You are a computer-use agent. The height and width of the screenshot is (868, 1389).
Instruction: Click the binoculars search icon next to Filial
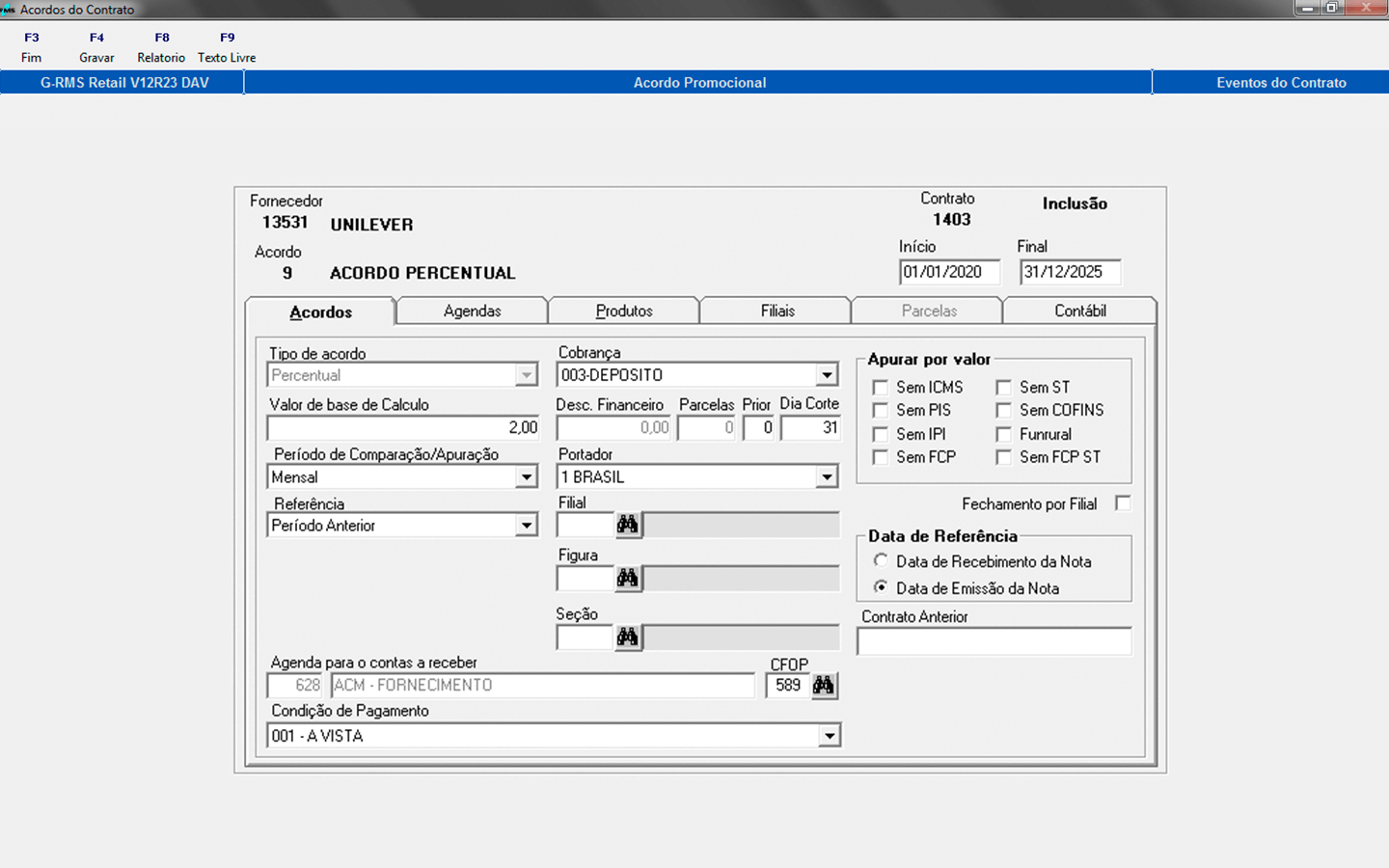point(628,525)
